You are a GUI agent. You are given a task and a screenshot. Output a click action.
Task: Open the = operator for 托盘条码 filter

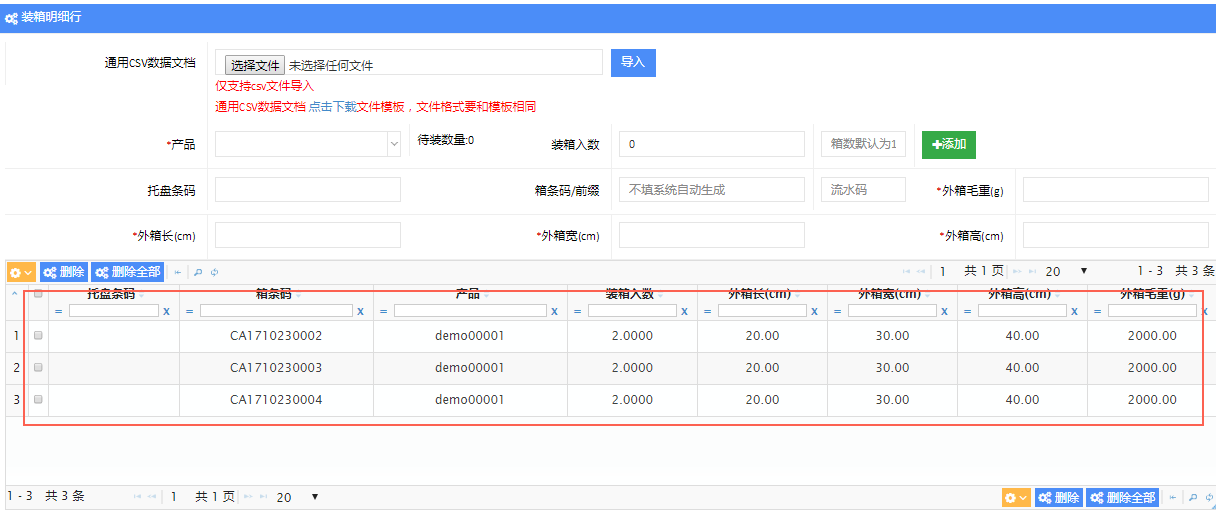pos(58,312)
